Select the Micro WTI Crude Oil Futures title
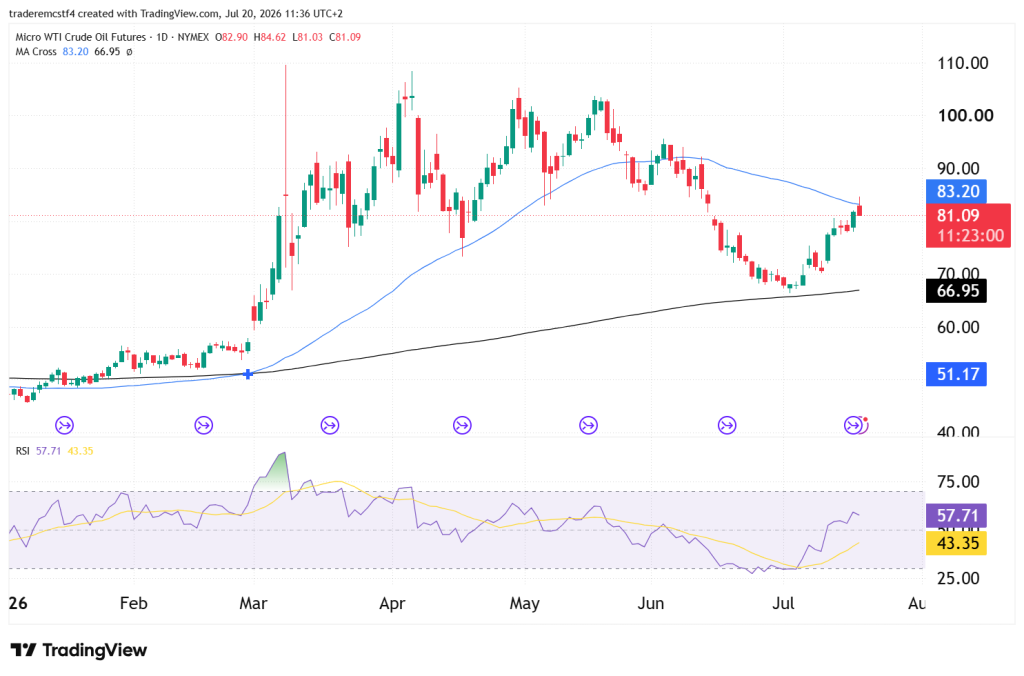This screenshot has width=1024, height=676. 80,37
